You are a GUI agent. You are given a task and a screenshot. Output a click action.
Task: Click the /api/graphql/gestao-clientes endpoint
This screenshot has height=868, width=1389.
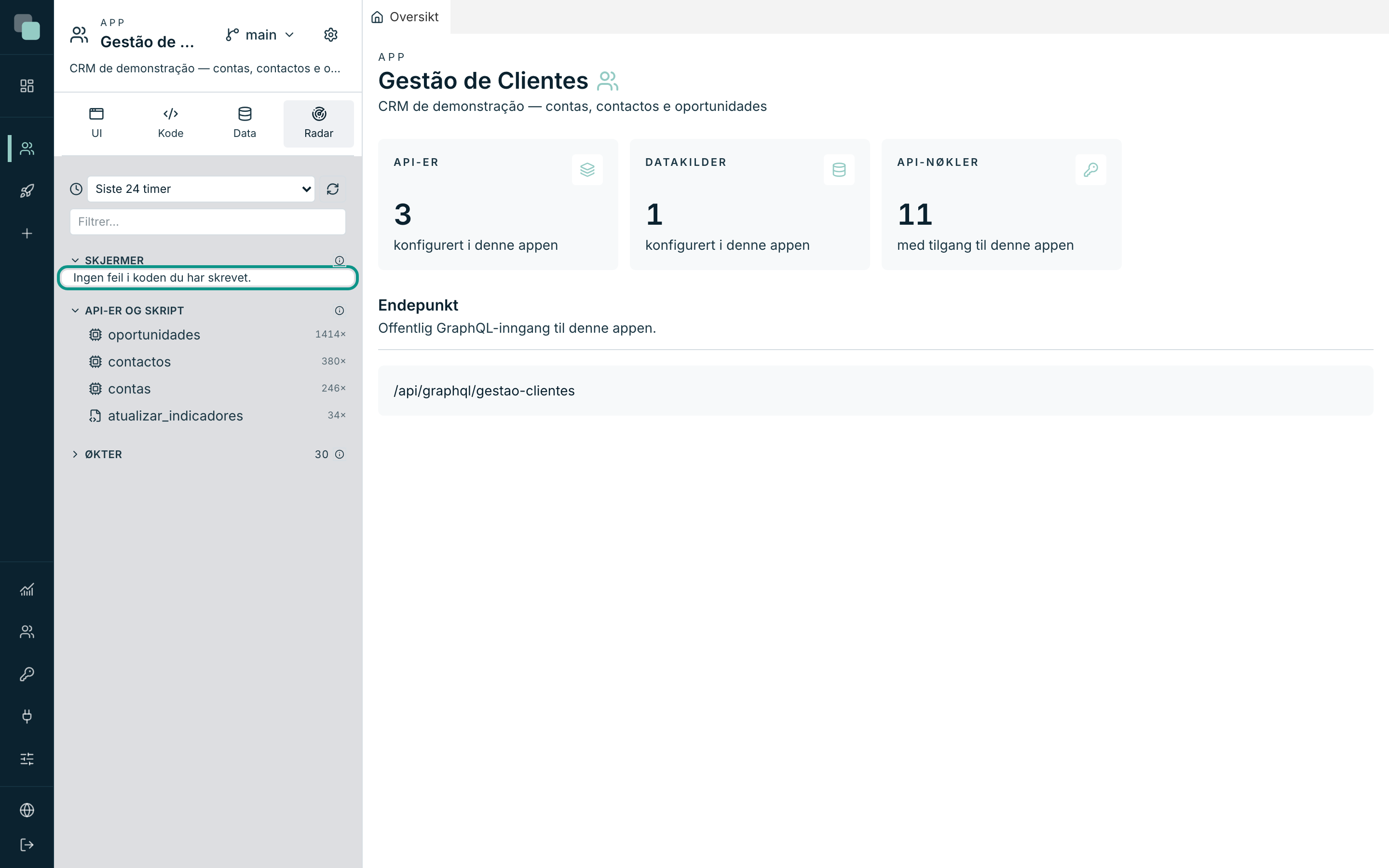coord(875,391)
